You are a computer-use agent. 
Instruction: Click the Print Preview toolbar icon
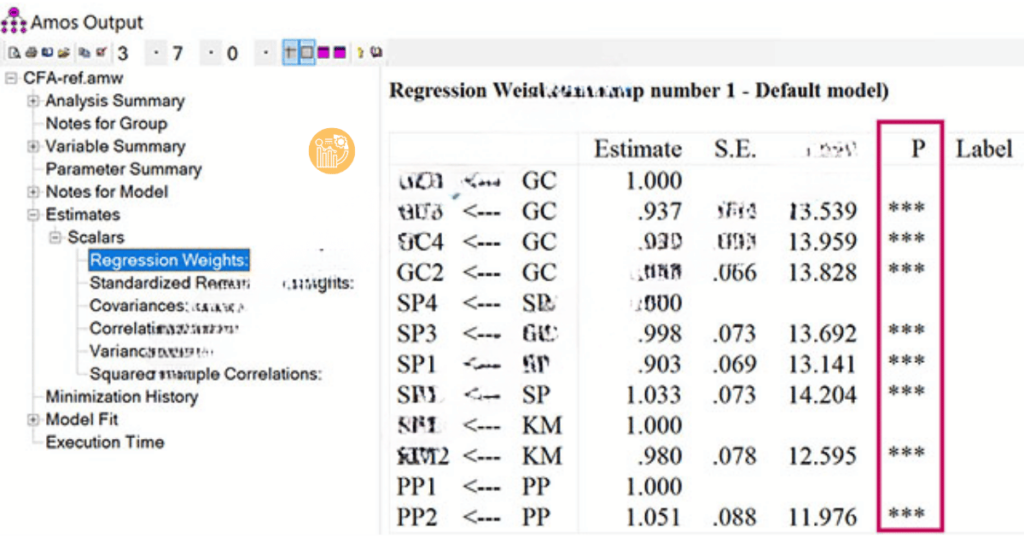[x=14, y=53]
